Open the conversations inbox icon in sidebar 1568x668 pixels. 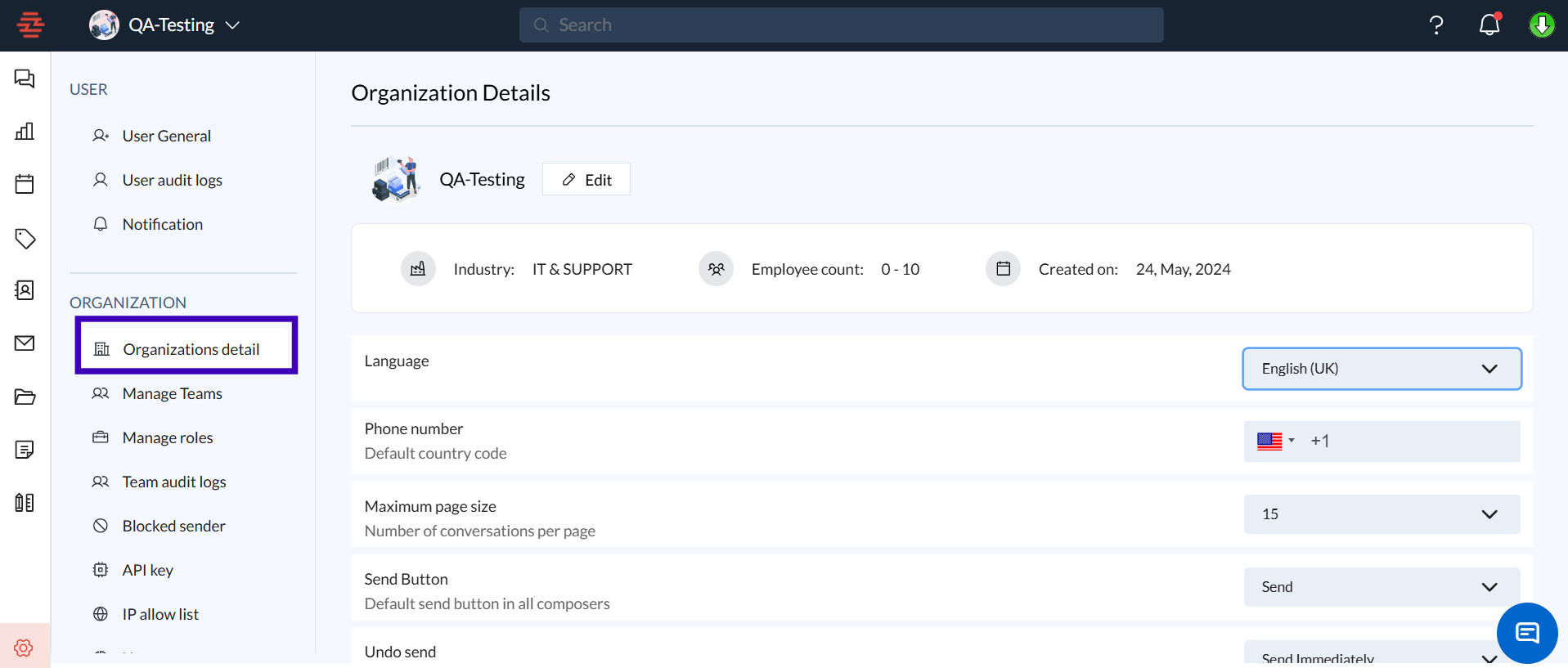point(25,78)
